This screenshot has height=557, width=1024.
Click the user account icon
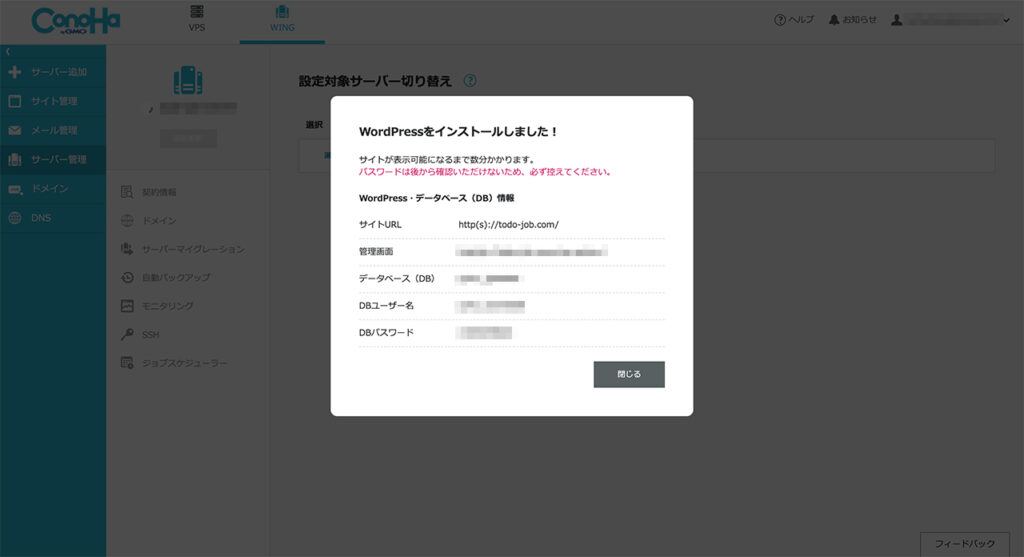click(x=897, y=20)
